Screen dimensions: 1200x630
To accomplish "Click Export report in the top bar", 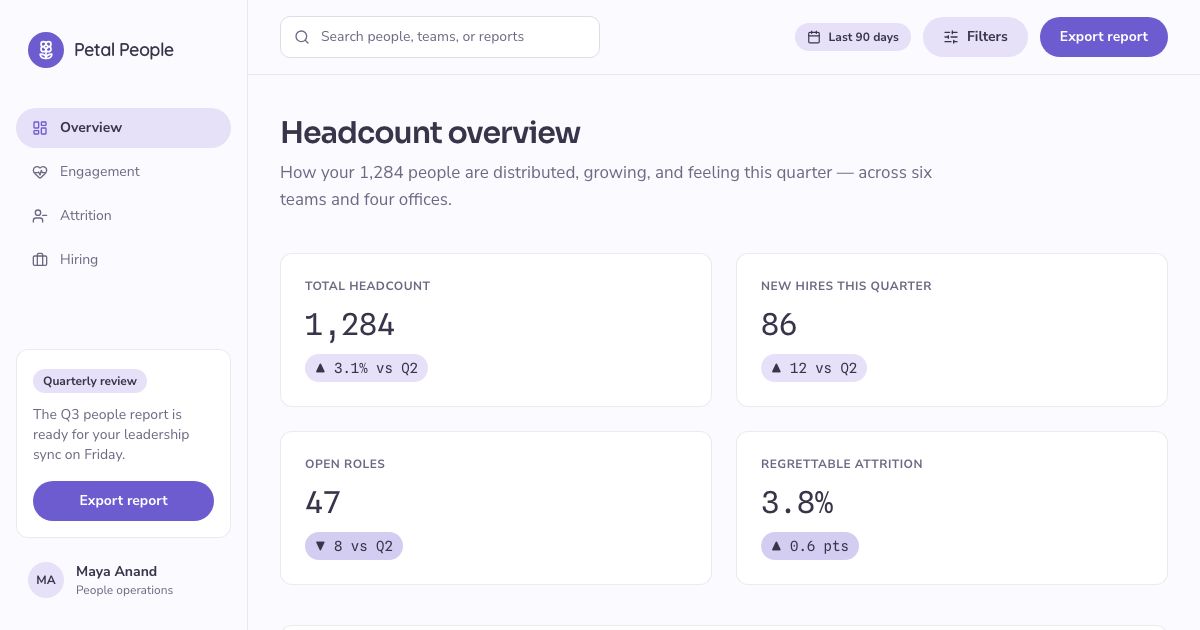I will point(1104,37).
